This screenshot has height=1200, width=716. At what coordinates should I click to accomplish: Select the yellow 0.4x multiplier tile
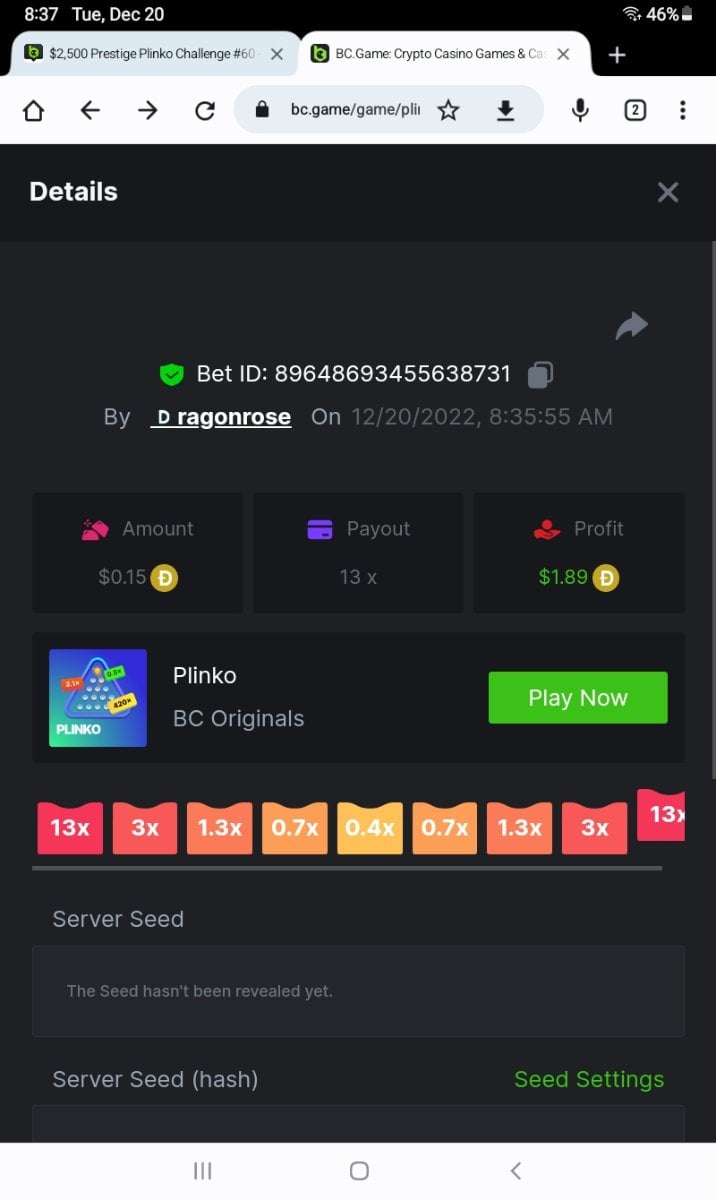tap(370, 828)
